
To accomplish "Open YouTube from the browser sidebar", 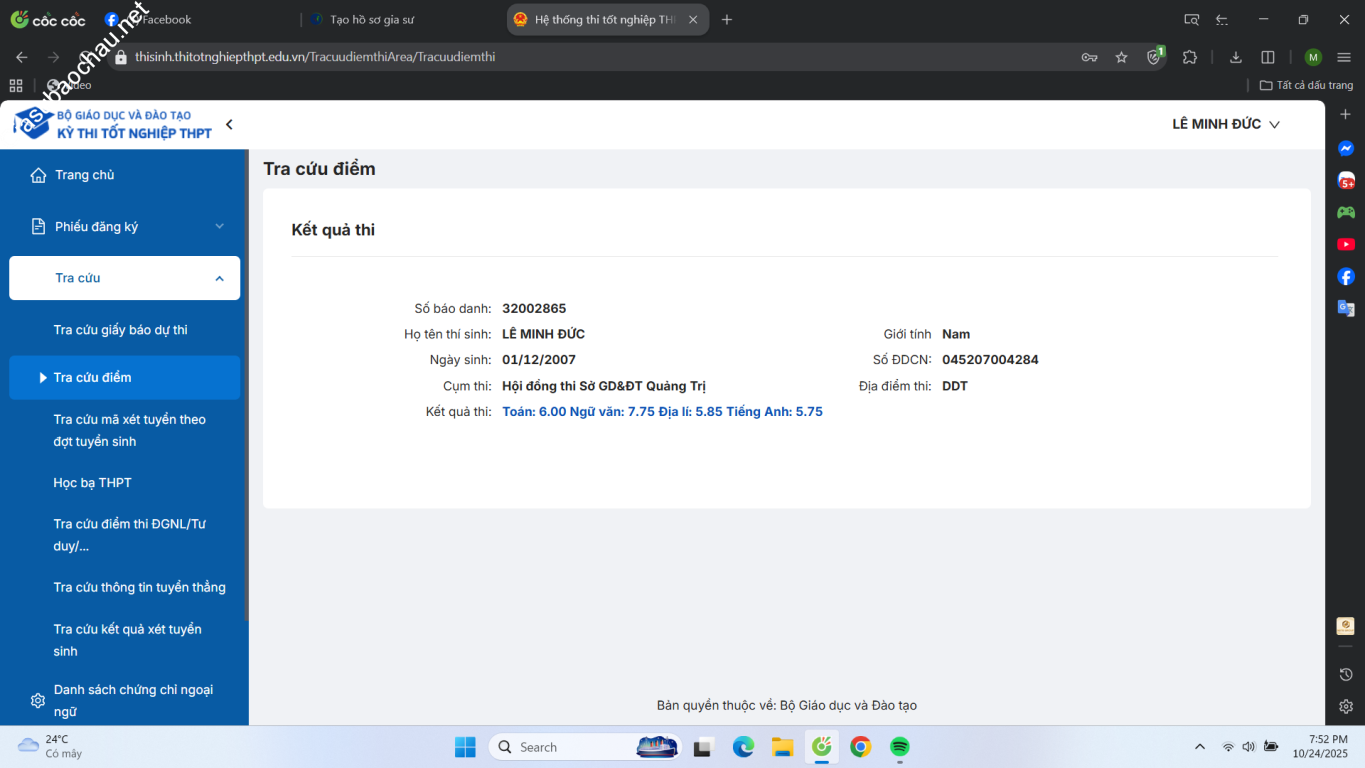I will point(1346,244).
